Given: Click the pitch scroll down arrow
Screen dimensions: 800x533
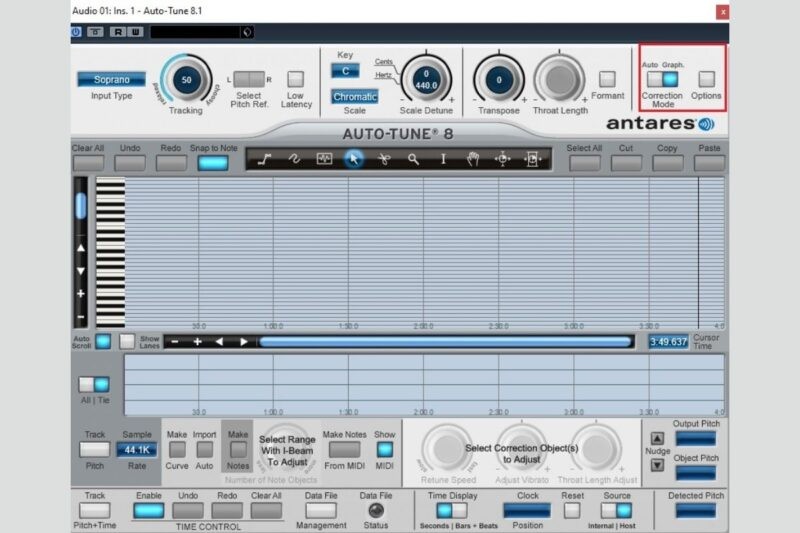Looking at the screenshot, I should click(x=81, y=271).
